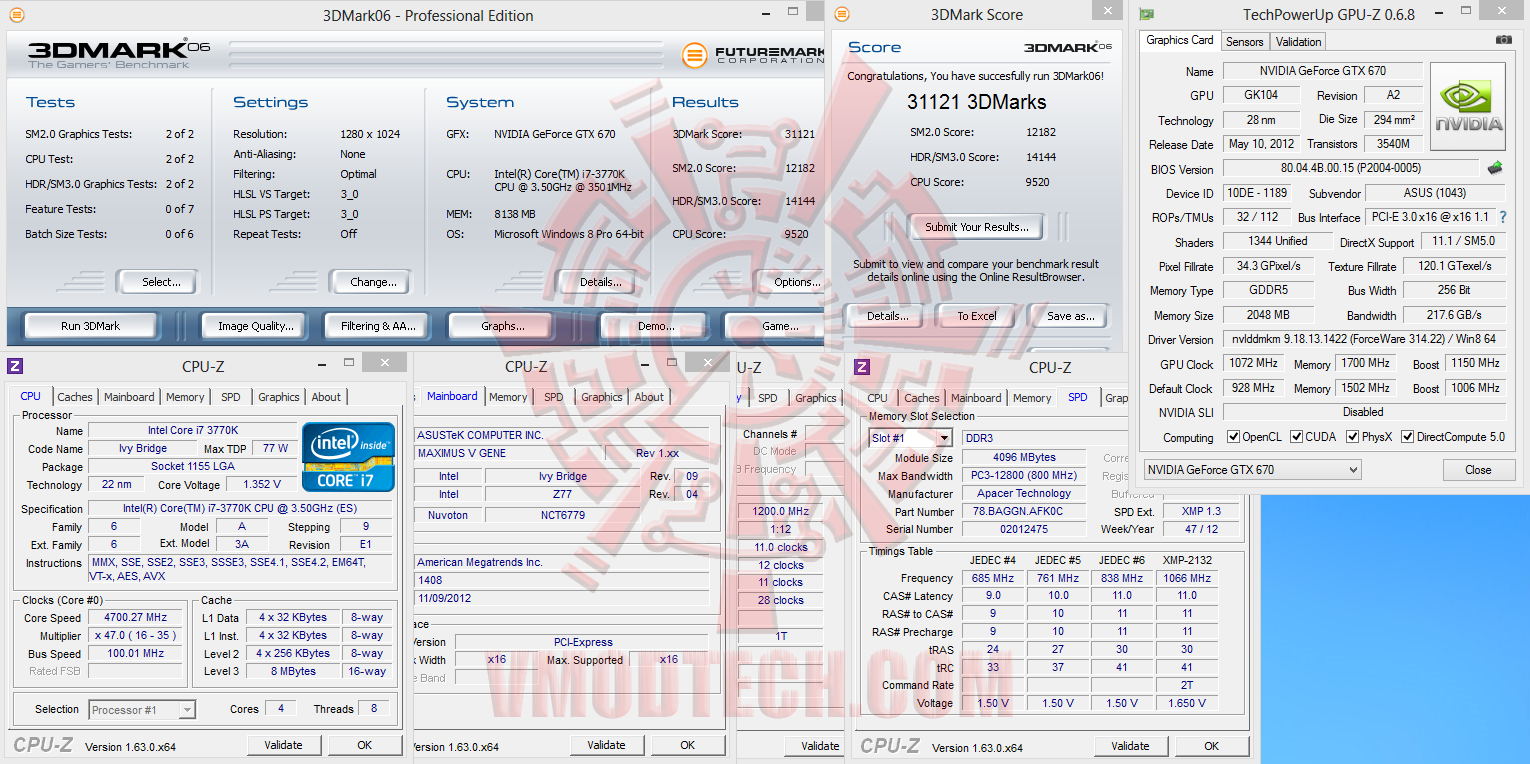This screenshot has width=1530, height=764.
Task: Open the Graphs button in 3DMark06
Action: (502, 326)
